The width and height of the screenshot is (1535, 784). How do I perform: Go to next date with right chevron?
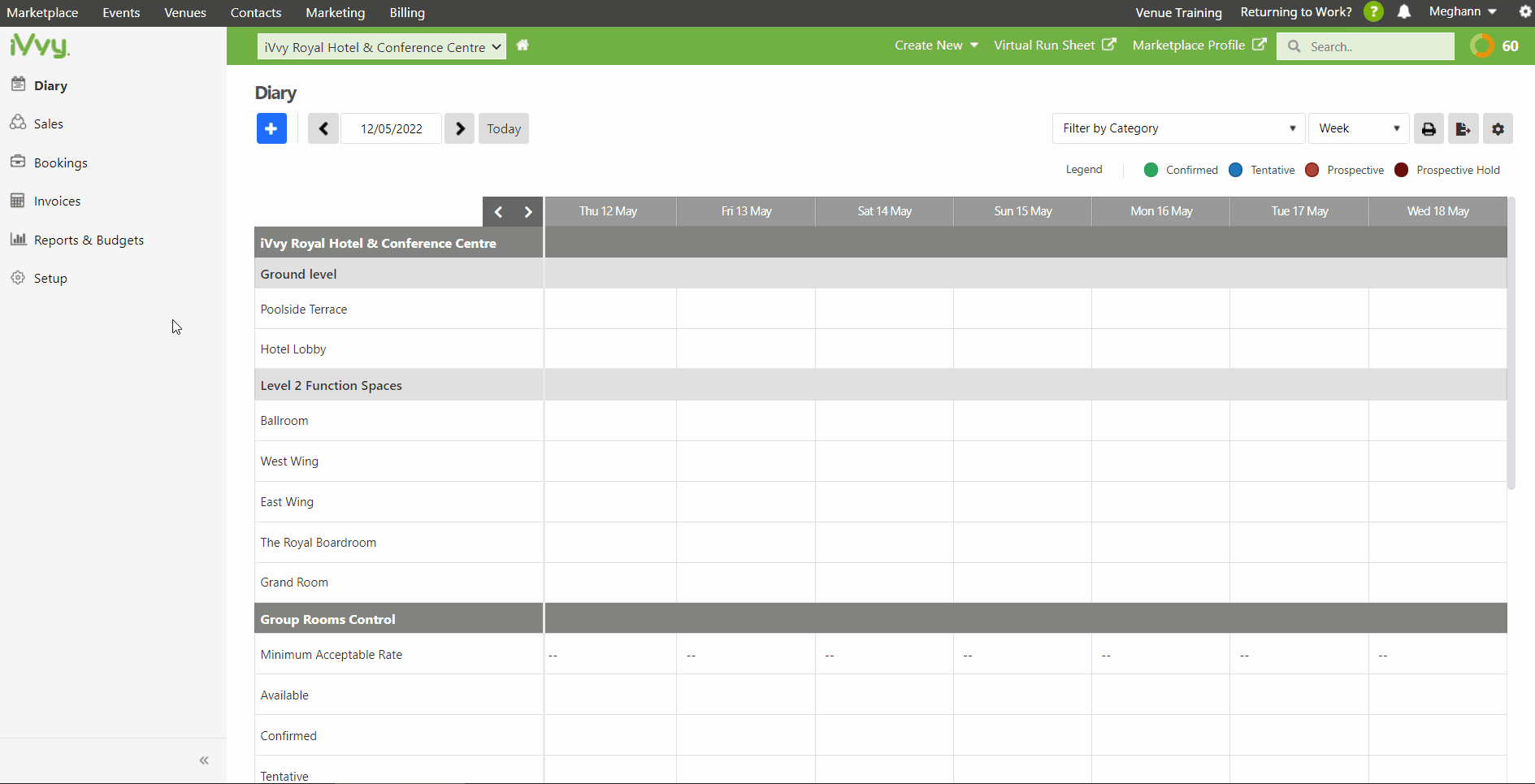coord(460,128)
